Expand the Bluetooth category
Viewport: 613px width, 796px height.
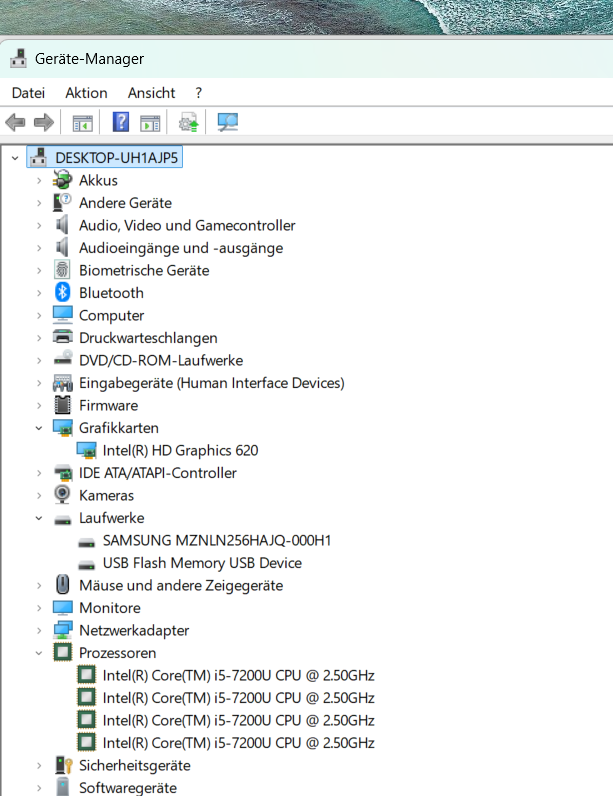(x=39, y=293)
